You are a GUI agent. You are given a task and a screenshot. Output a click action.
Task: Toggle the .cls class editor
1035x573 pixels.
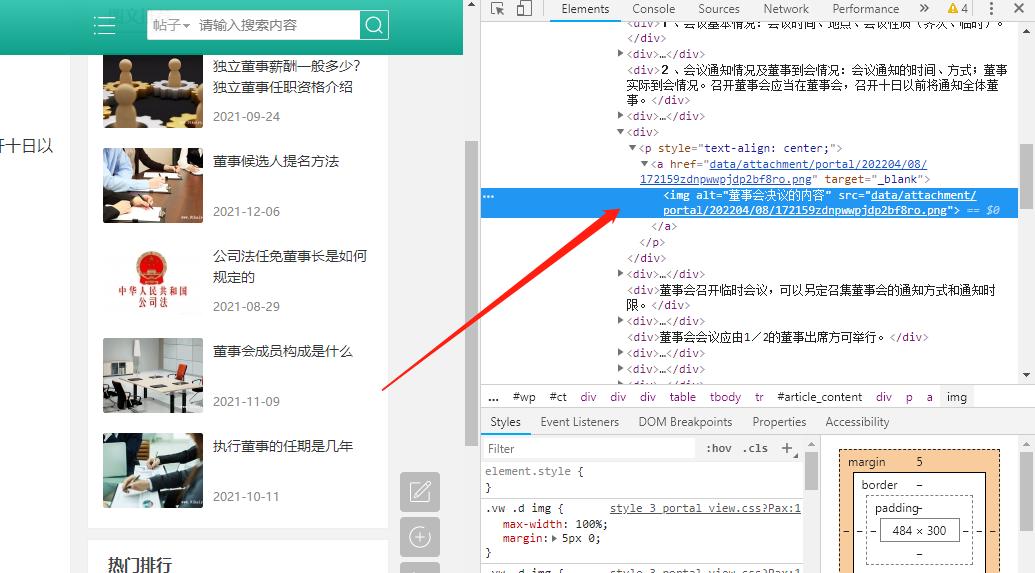coord(755,448)
